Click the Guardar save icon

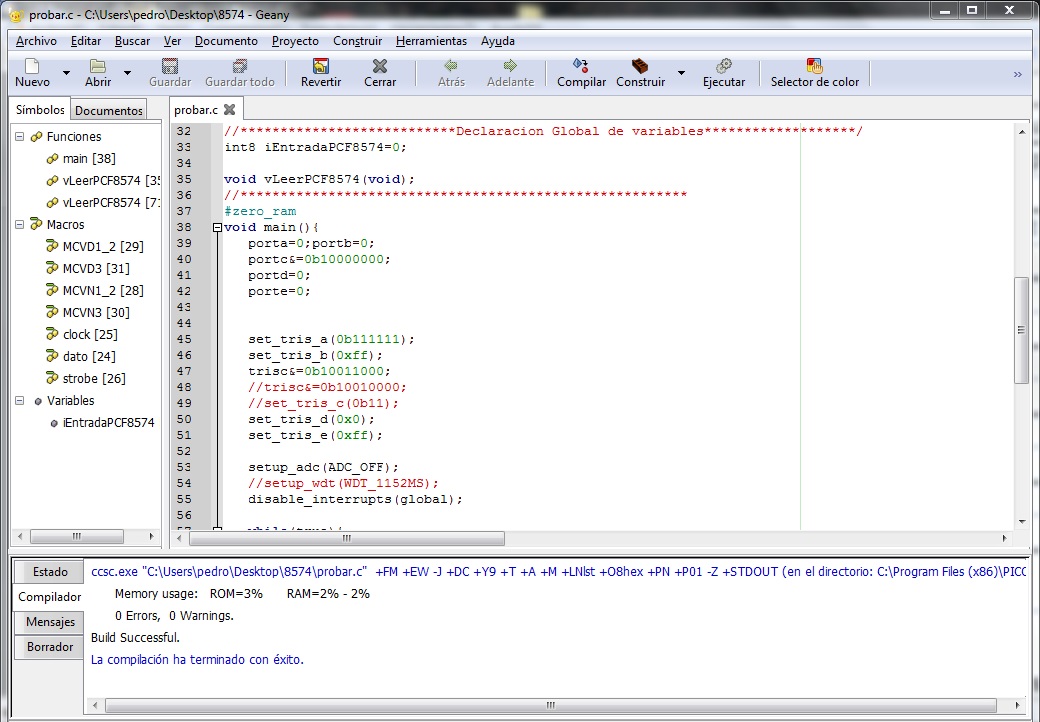(x=170, y=66)
